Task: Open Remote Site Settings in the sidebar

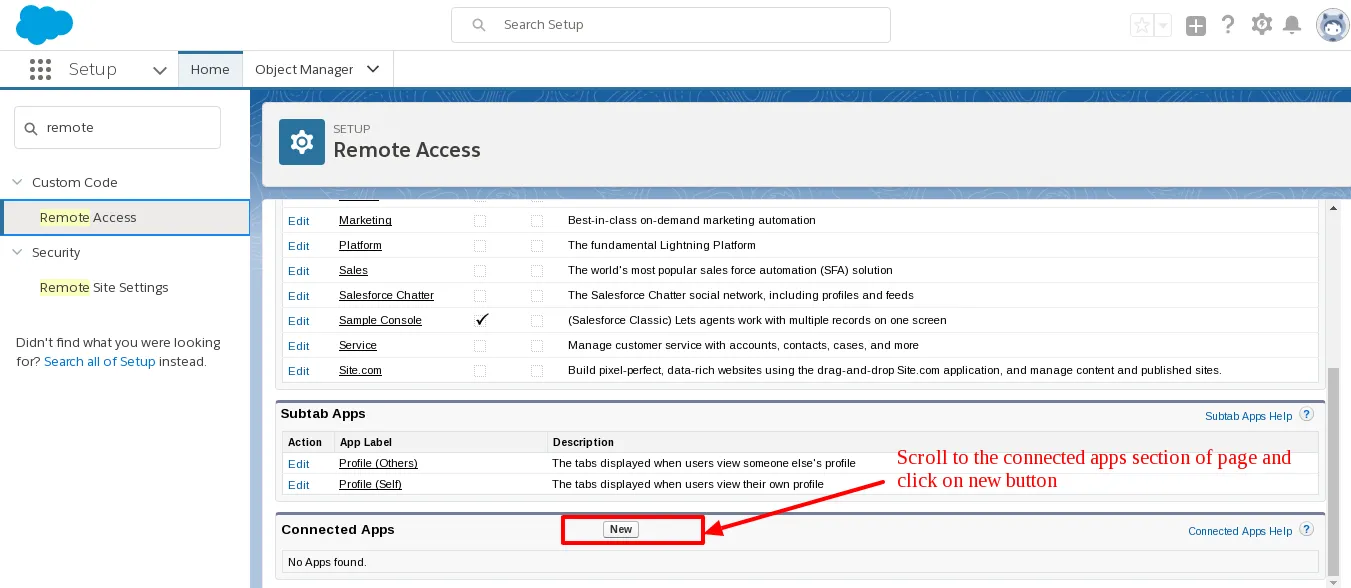Action: pos(104,287)
